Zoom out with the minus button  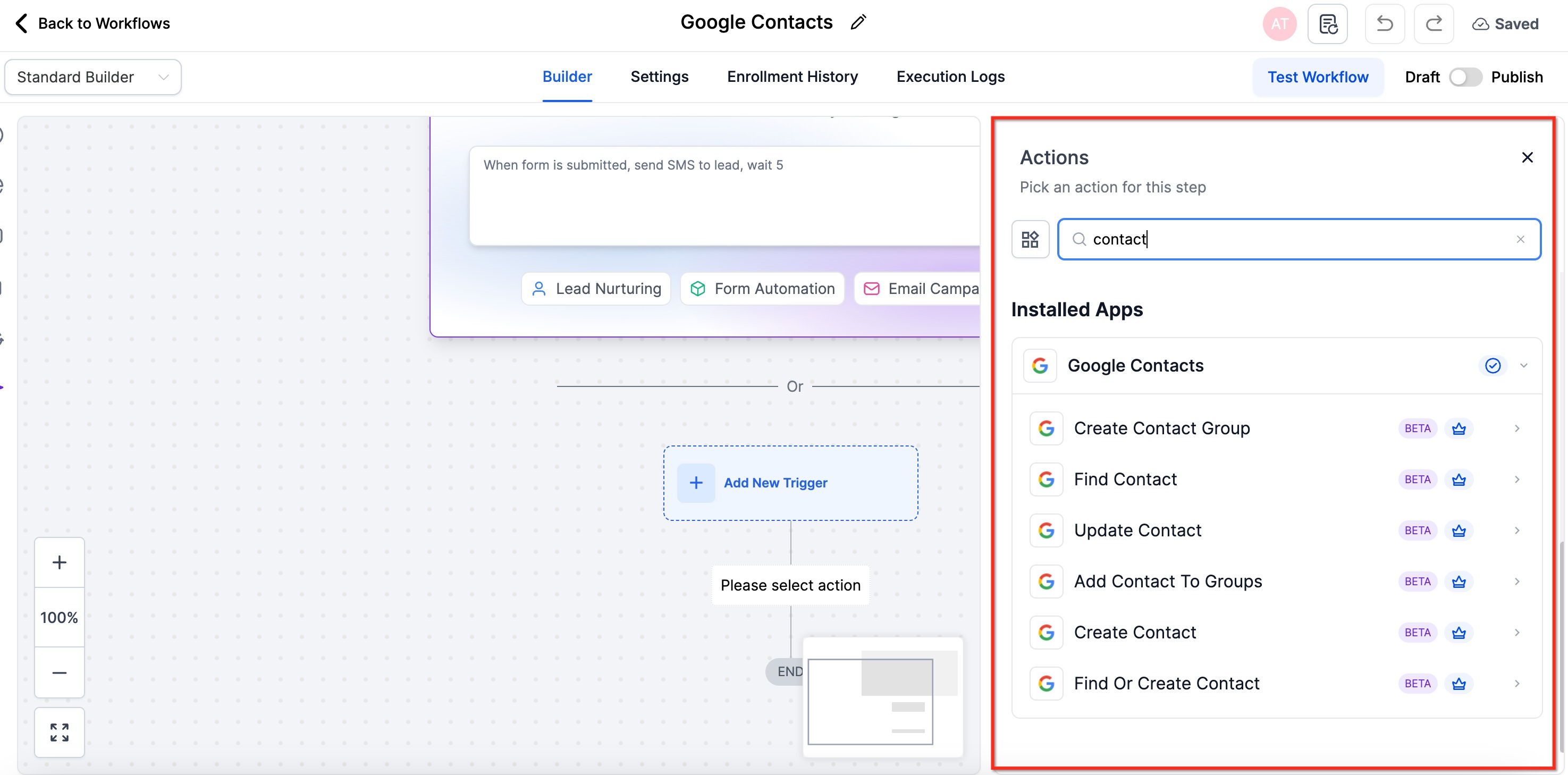[59, 672]
